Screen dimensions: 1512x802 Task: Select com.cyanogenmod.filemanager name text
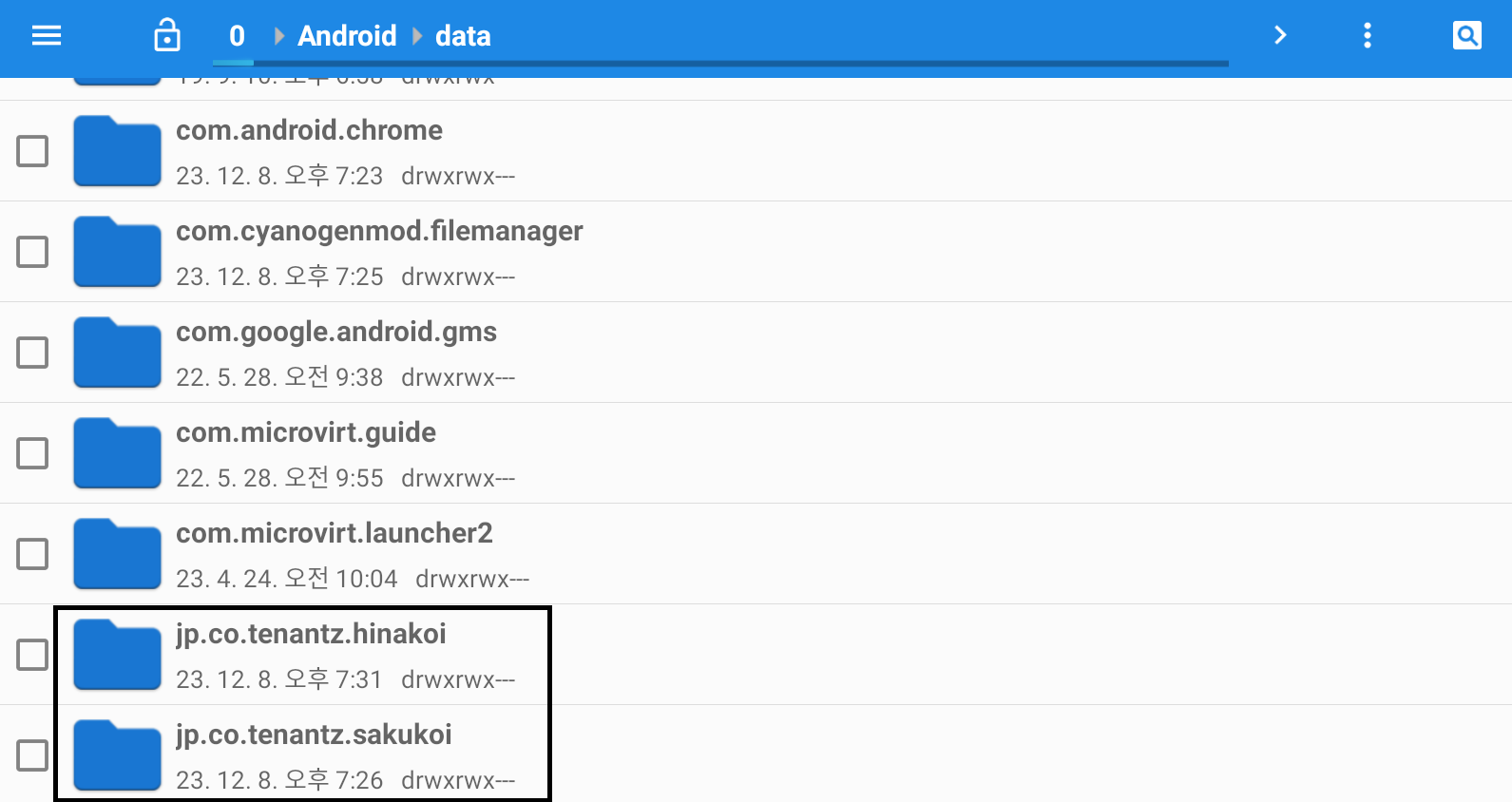(379, 232)
